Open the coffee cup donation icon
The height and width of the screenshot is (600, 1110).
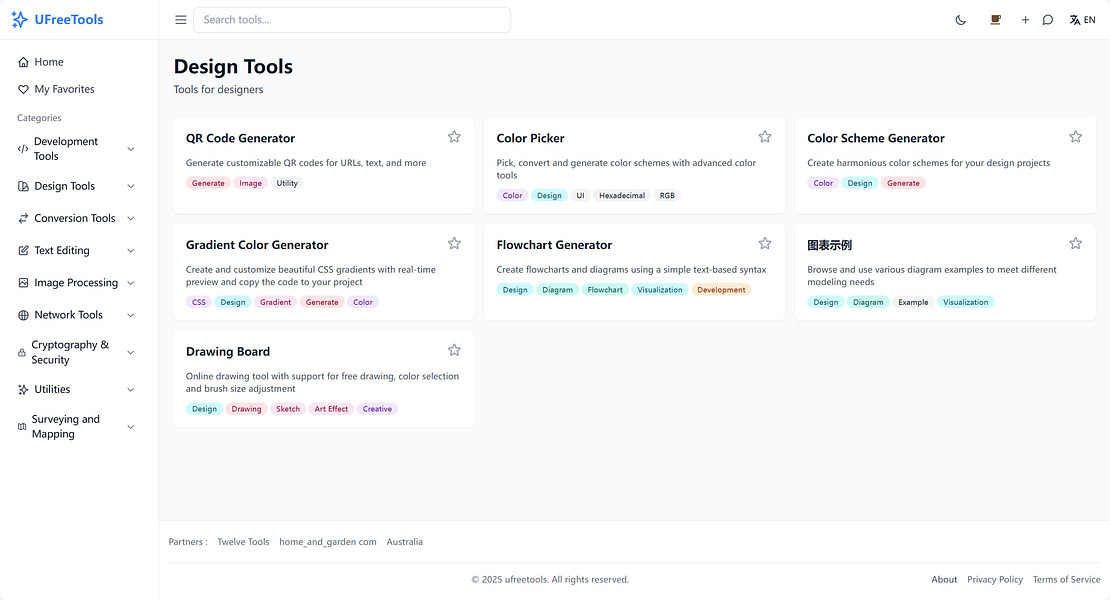click(x=995, y=19)
